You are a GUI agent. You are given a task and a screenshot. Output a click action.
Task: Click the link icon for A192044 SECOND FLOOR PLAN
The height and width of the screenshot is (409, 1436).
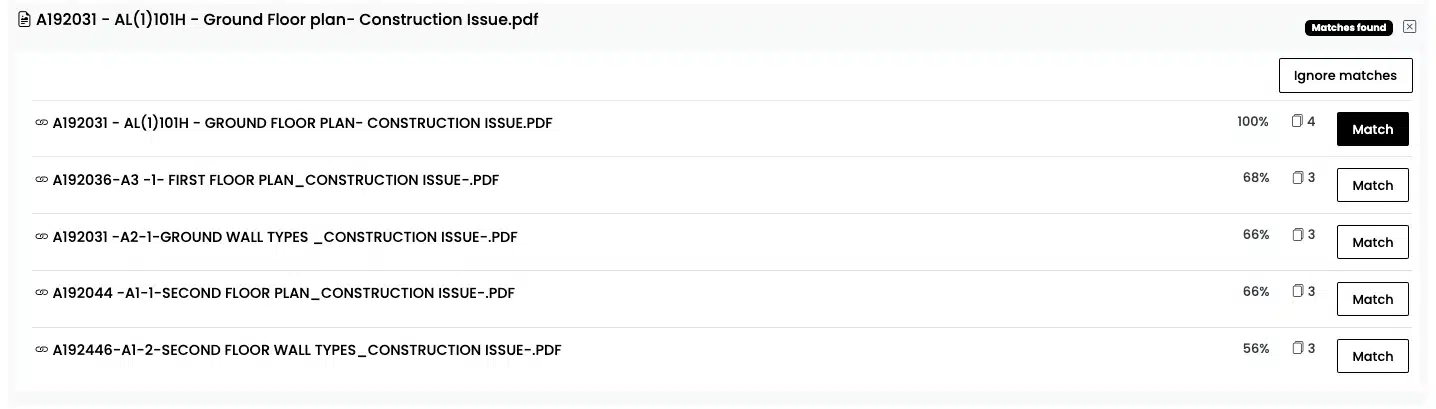pos(42,293)
